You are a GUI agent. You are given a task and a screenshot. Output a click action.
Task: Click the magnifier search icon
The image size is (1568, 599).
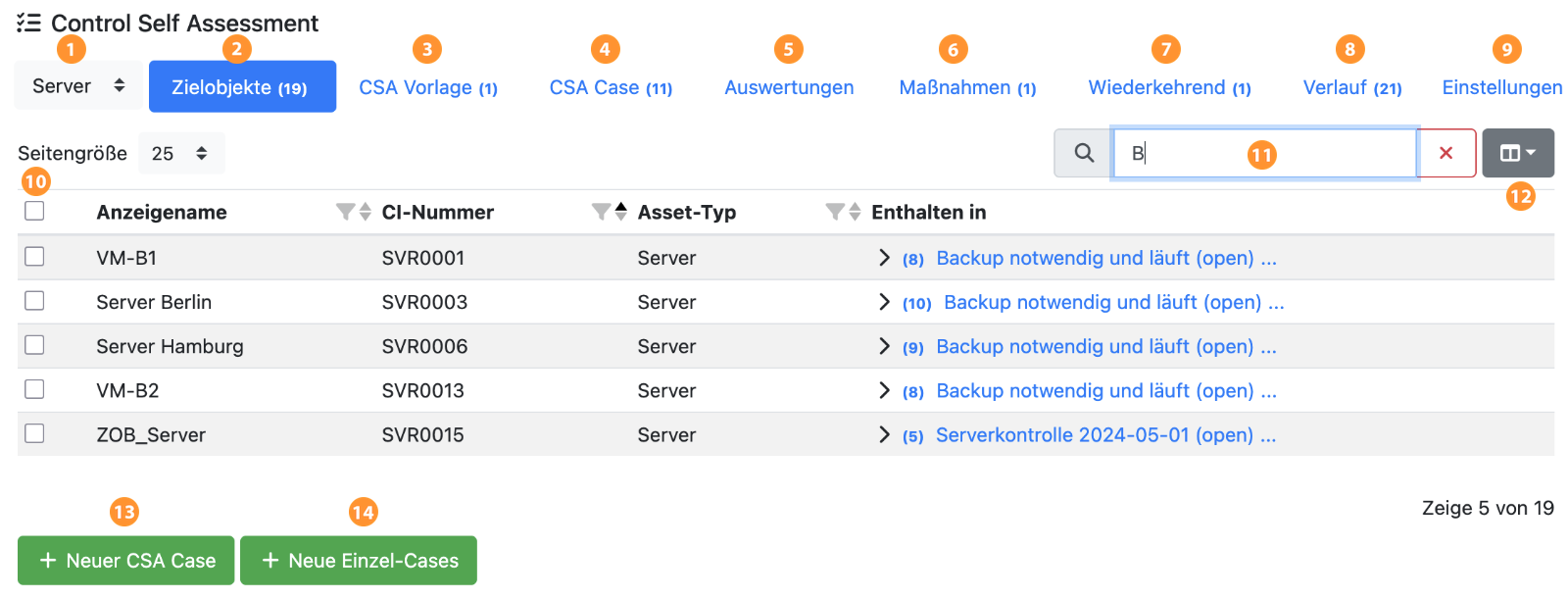(x=1083, y=153)
